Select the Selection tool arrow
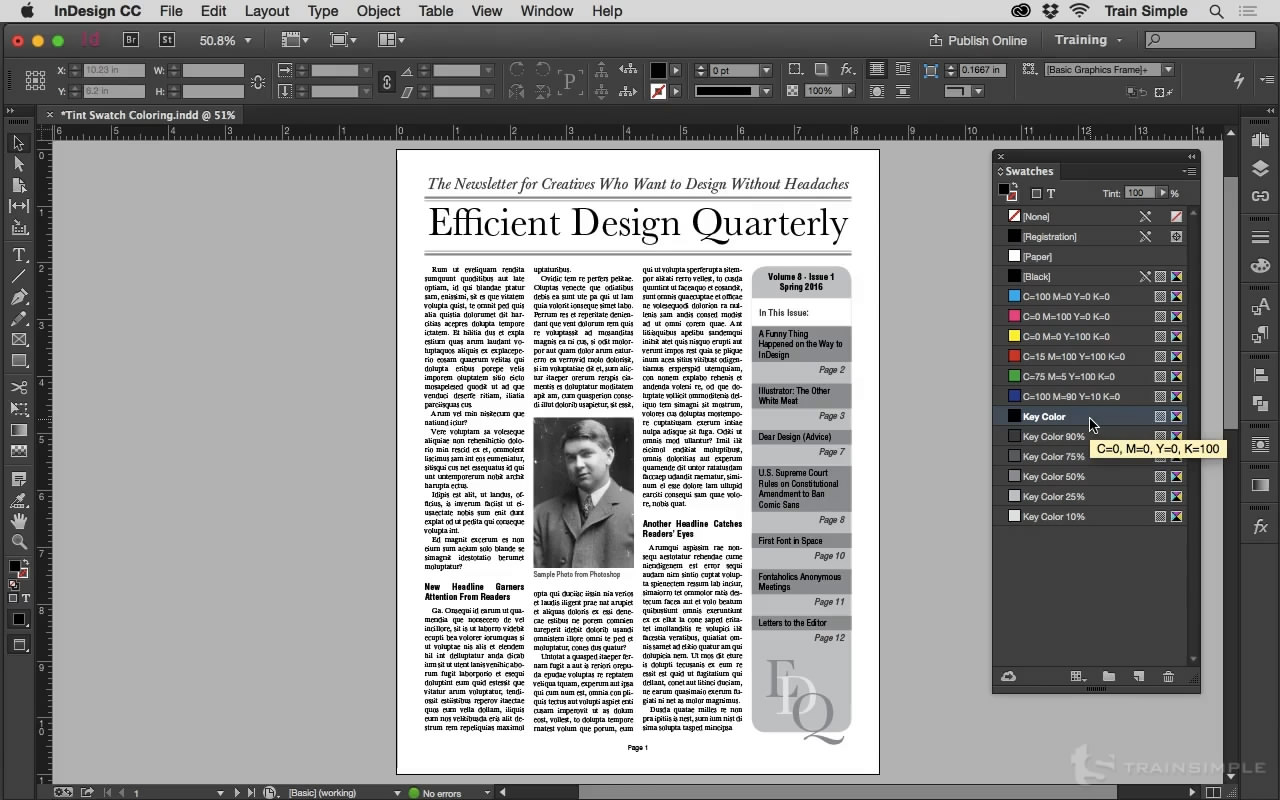 (18, 143)
